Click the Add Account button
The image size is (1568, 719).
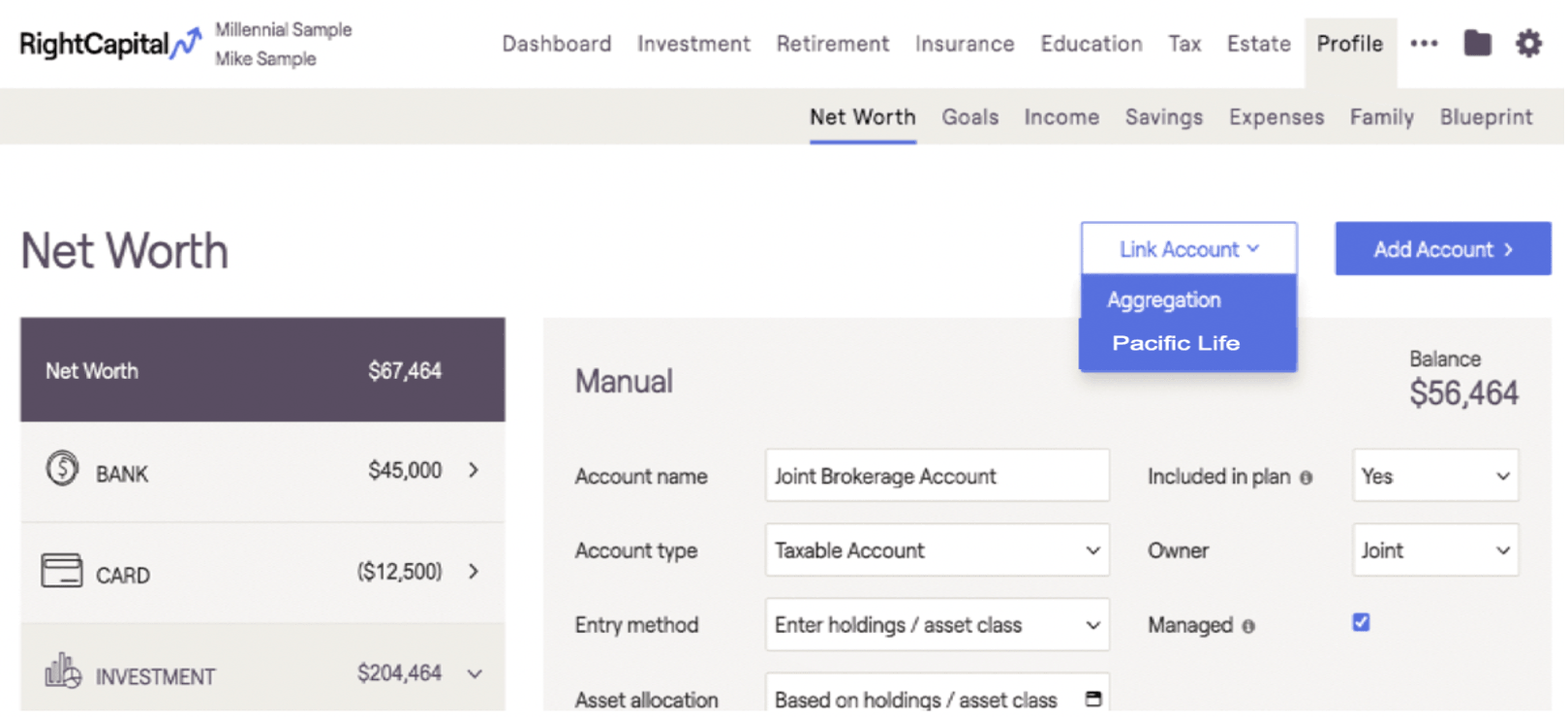(1442, 249)
